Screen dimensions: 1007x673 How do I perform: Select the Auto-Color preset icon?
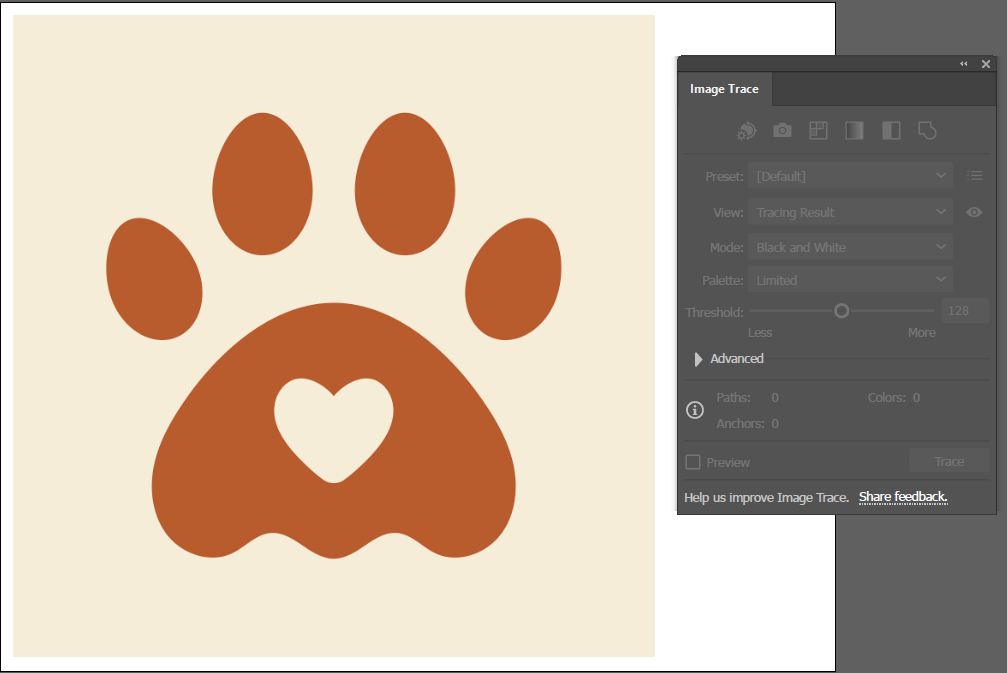click(x=745, y=130)
